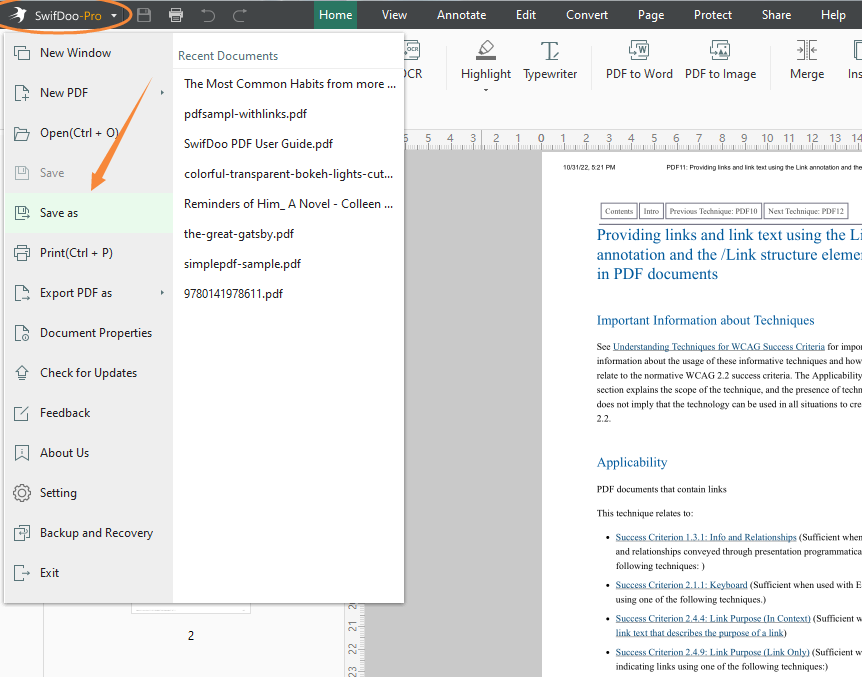Click the Save as disk icon
The width and height of the screenshot is (862, 677).
tap(21, 213)
